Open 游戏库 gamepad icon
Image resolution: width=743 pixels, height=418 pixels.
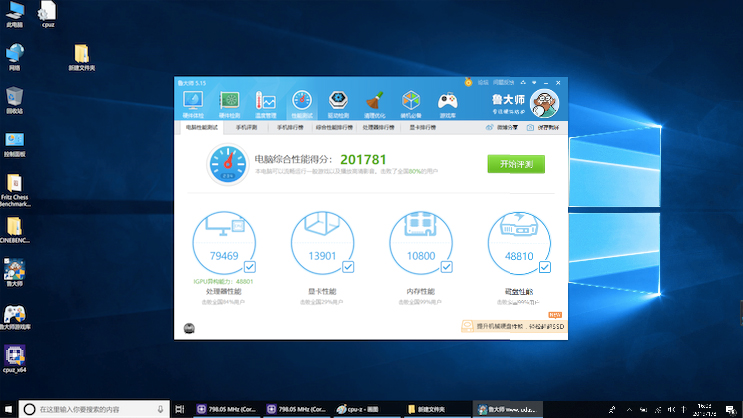click(447, 104)
